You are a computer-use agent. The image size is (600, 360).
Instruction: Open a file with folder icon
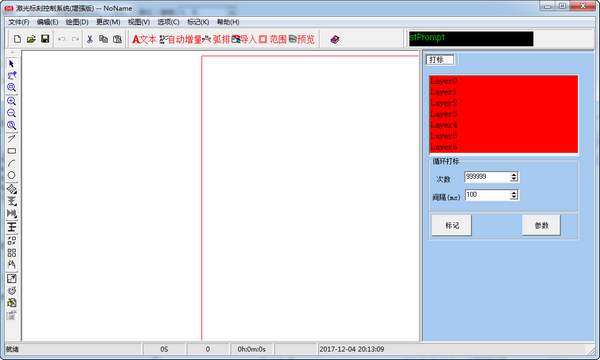click(31, 39)
